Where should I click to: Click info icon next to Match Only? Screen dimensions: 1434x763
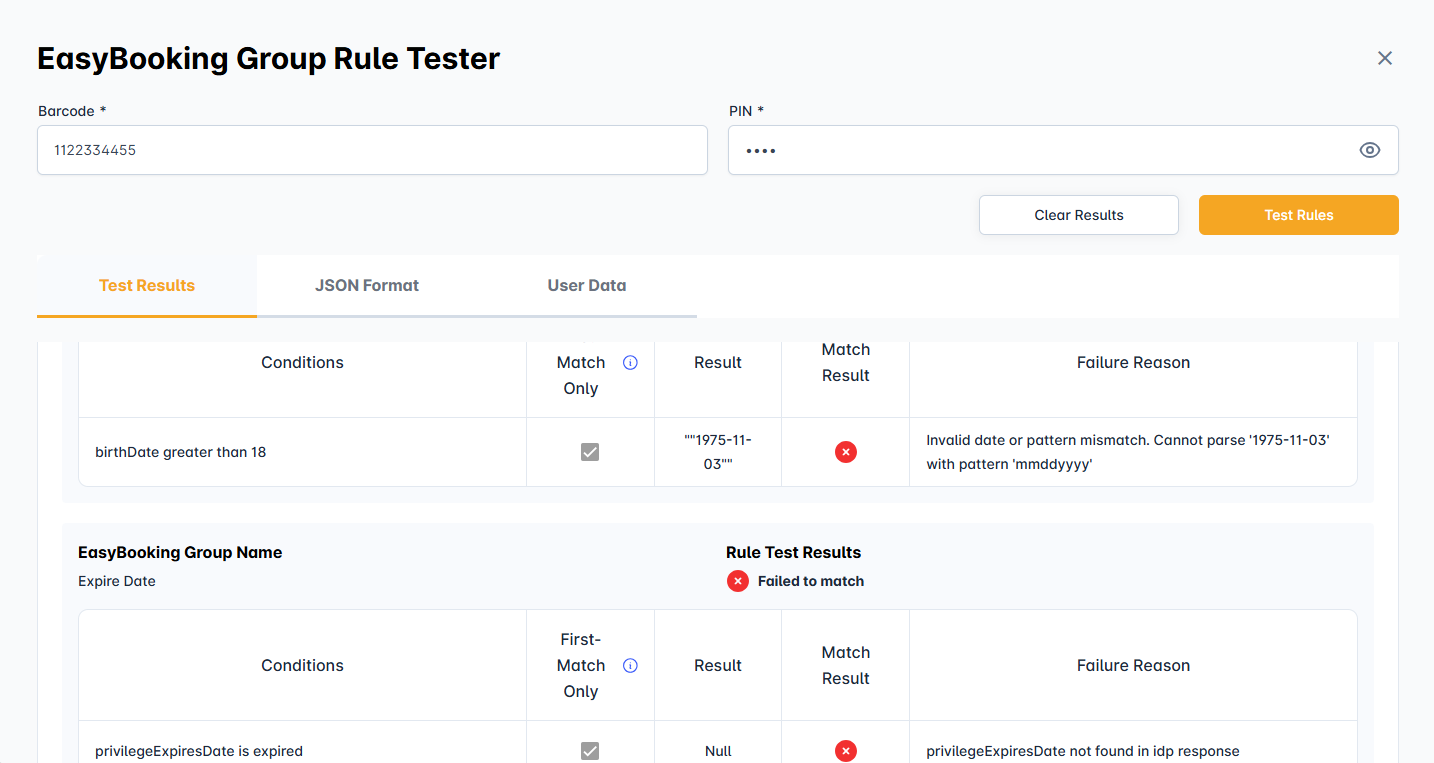pos(630,363)
